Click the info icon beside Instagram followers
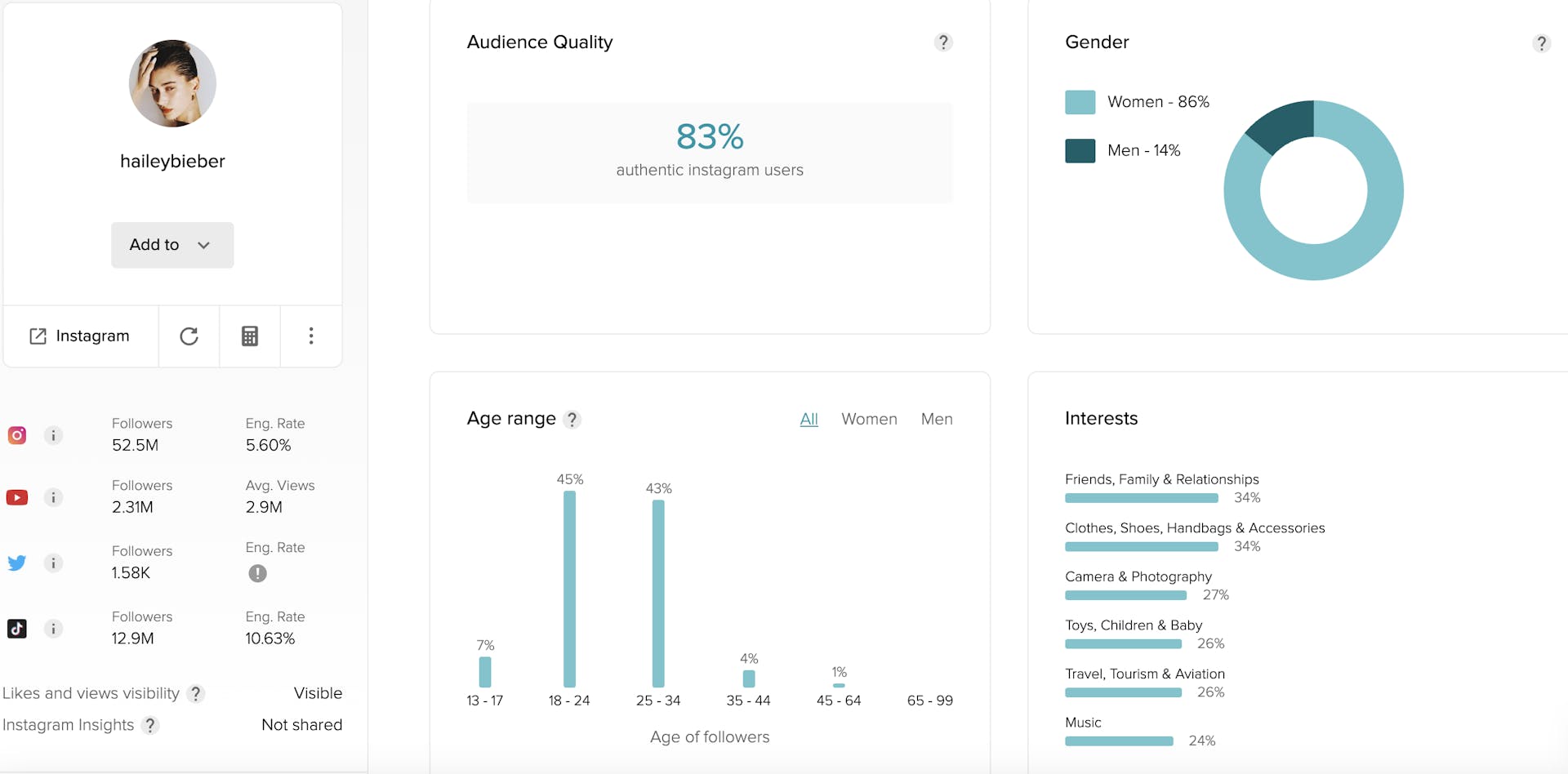1568x774 pixels. pyautogui.click(x=53, y=435)
